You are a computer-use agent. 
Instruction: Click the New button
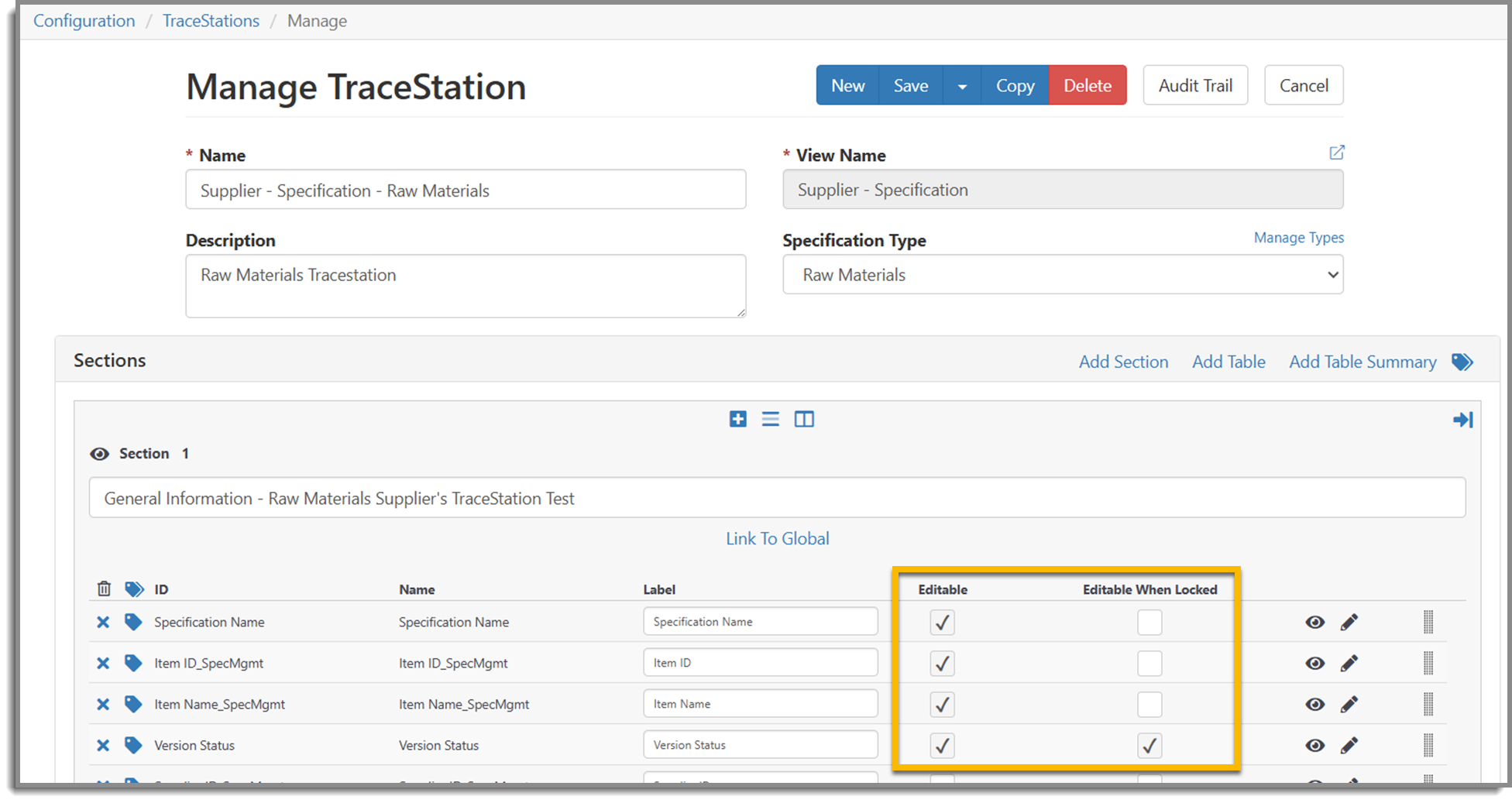coord(847,85)
